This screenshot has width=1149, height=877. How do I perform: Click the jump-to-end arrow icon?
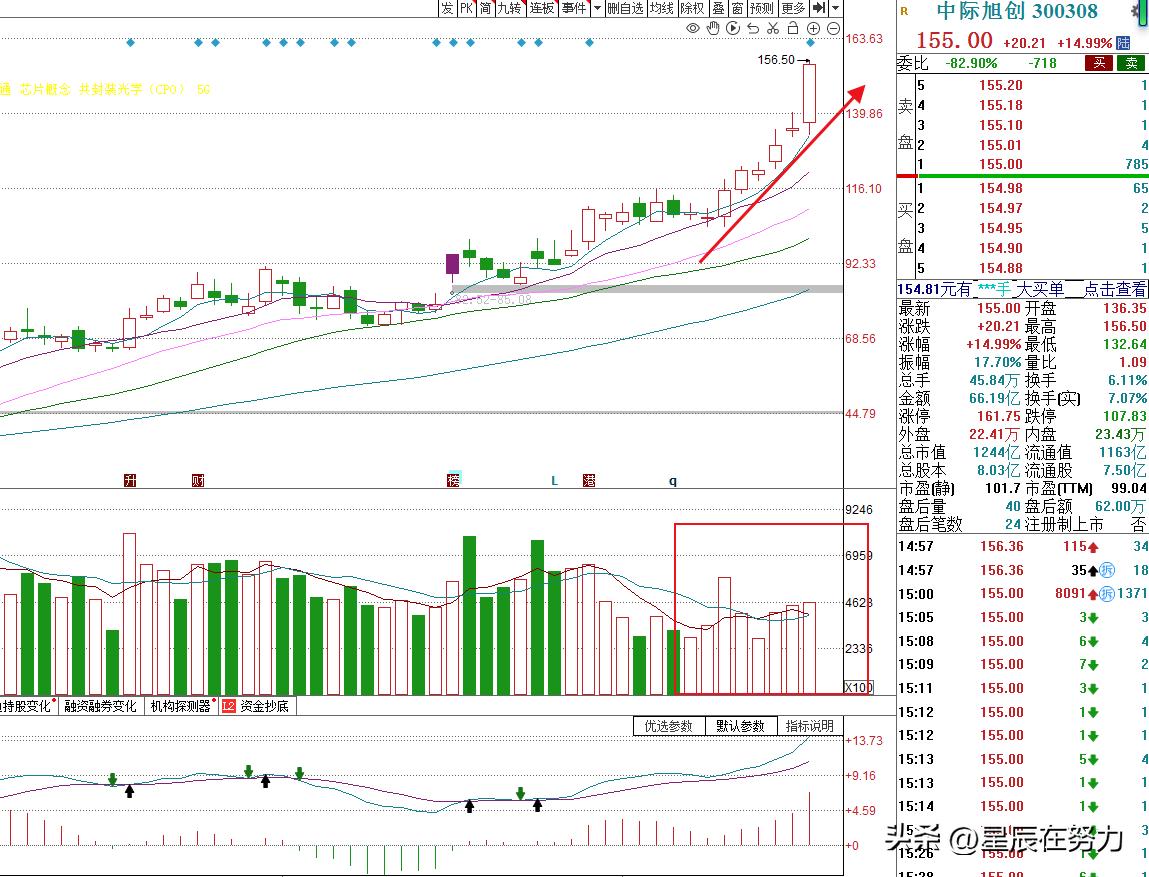coord(819,8)
